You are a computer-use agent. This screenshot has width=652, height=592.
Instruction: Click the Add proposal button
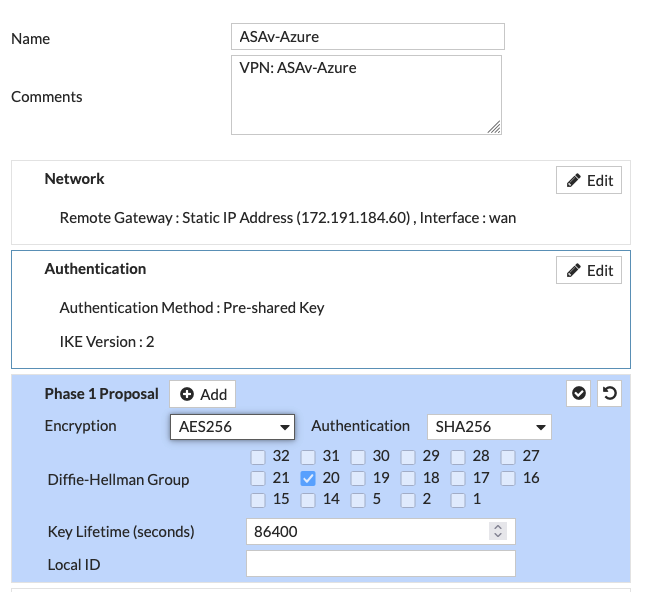[203, 394]
